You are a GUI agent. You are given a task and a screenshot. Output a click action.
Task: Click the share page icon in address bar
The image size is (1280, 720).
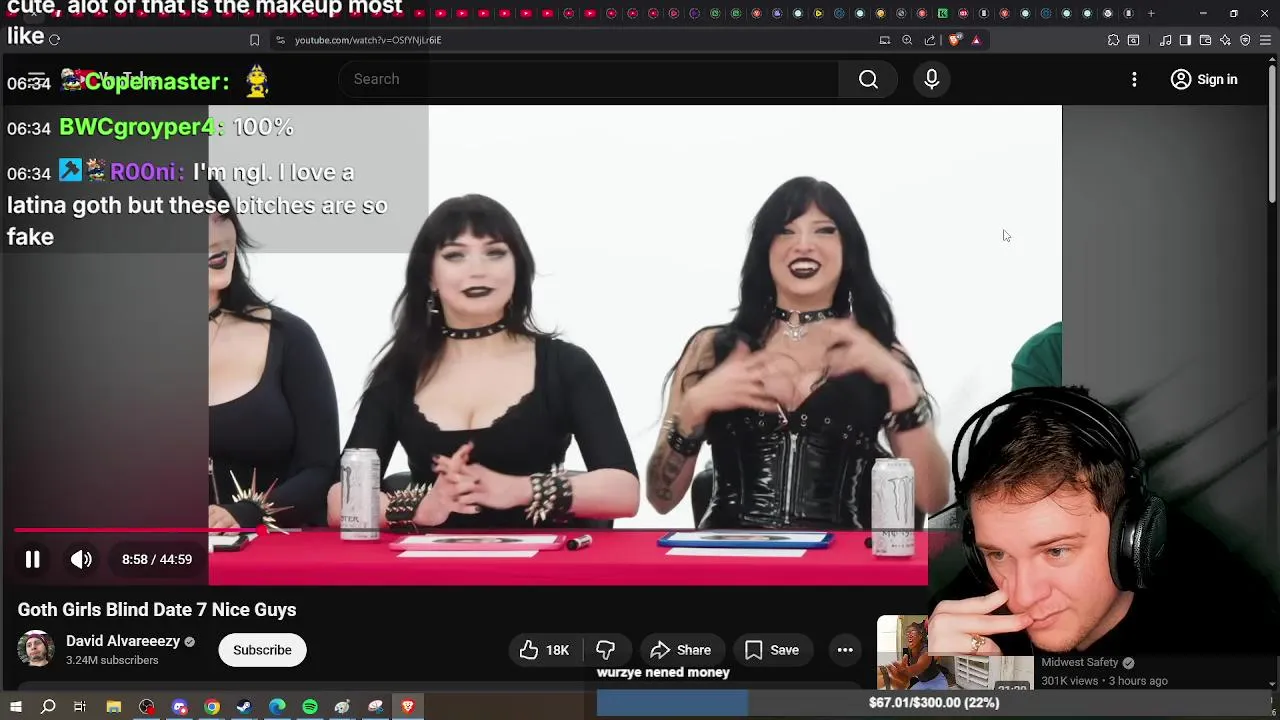coord(930,40)
